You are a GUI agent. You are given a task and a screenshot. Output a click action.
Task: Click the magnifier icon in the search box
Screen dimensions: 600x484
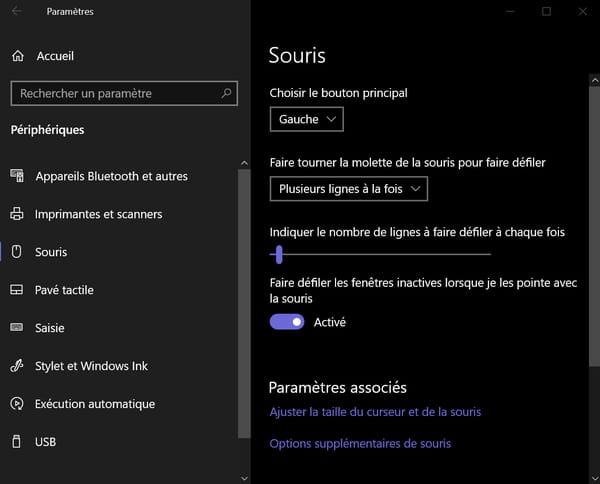226,93
